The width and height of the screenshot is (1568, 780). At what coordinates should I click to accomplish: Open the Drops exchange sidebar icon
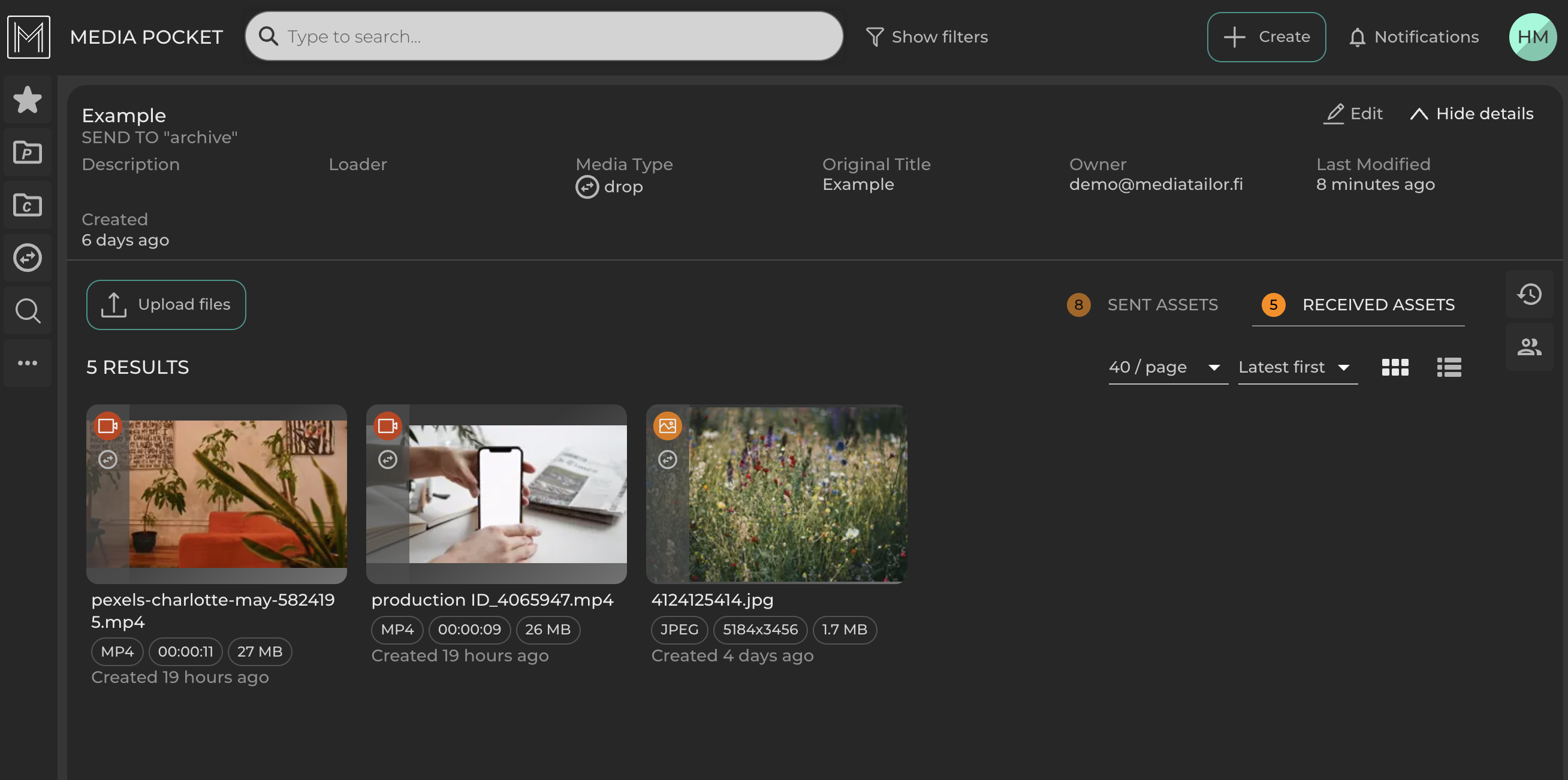[28, 258]
